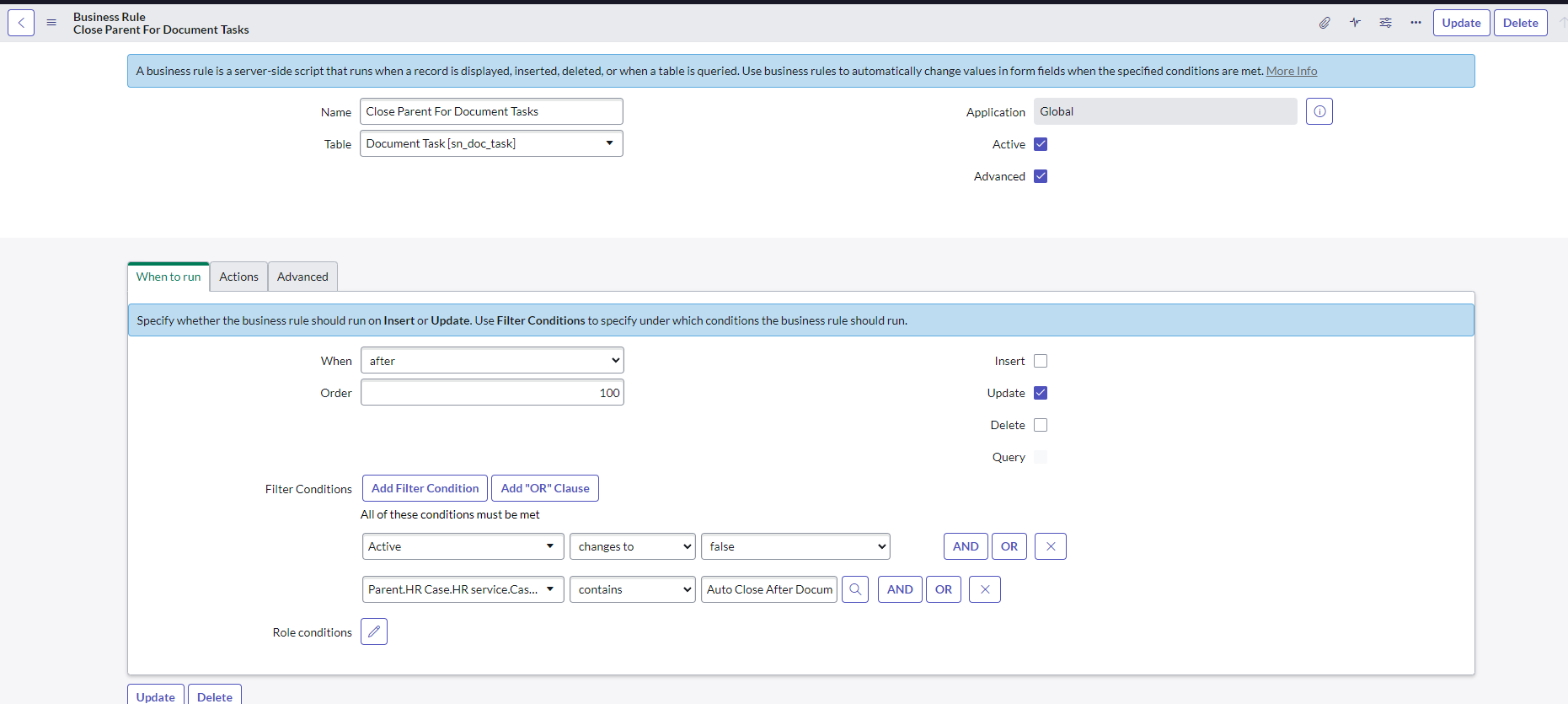The height and width of the screenshot is (704, 1568).
Task: Open the When dropdown set to after
Action: [x=492, y=361]
